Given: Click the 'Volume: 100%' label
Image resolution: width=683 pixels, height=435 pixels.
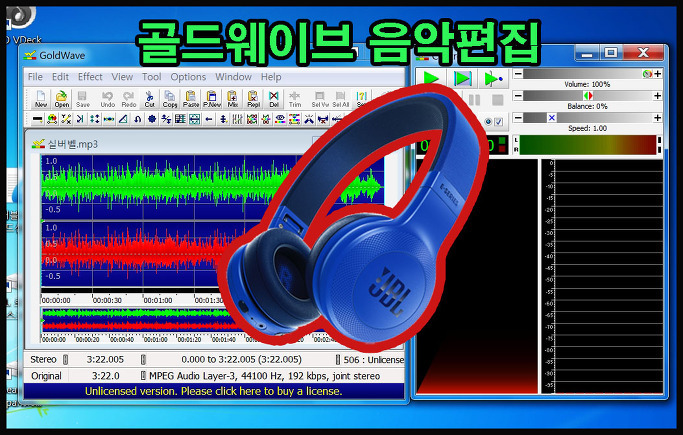Looking at the screenshot, I should coord(587,84).
